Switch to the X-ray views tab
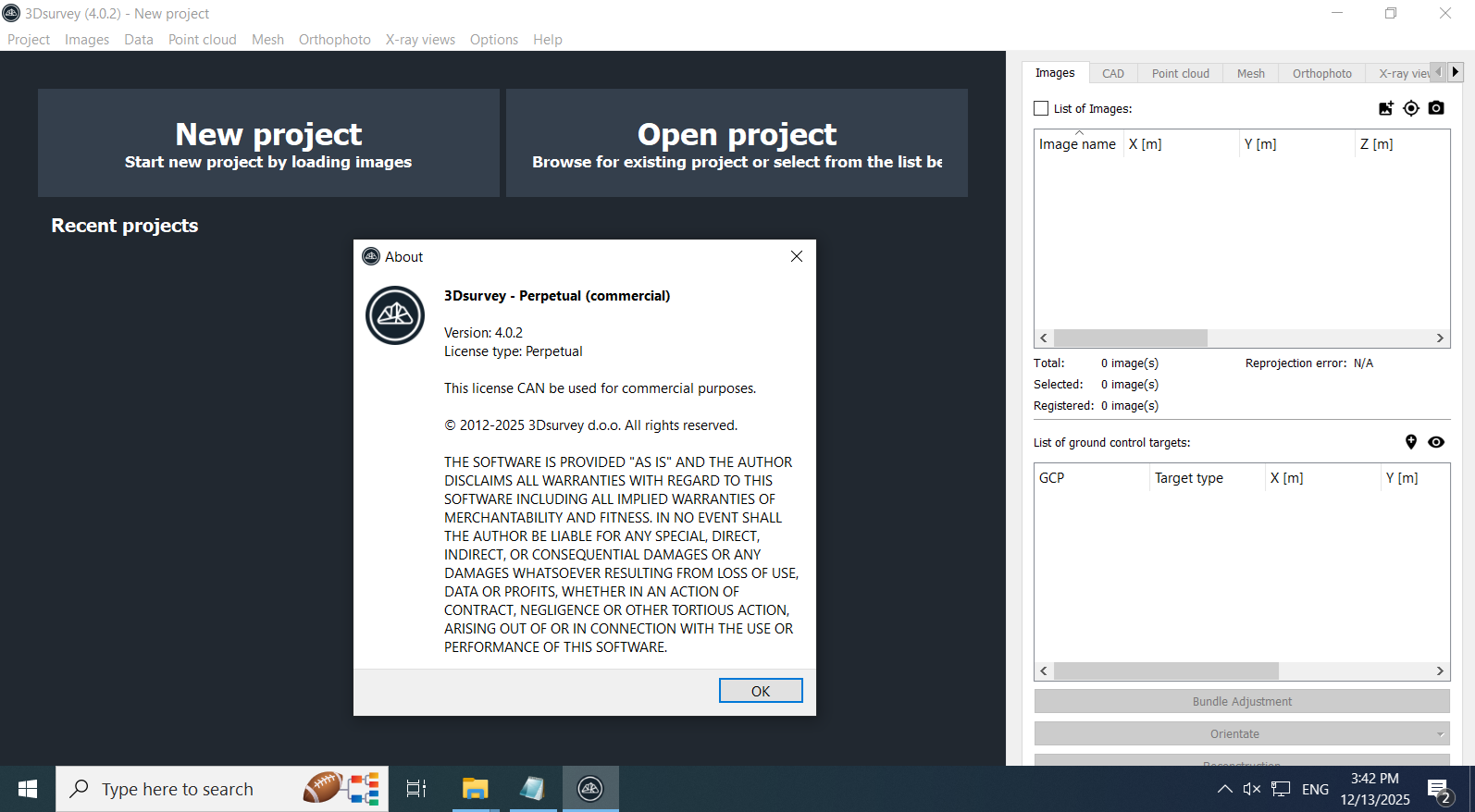Viewport: 1475px width, 812px height. [1399, 73]
